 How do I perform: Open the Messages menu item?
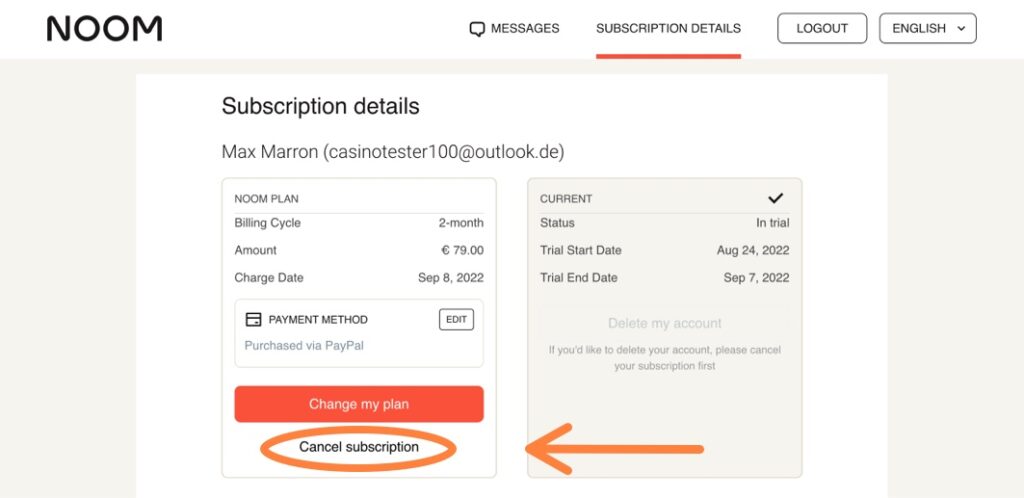click(515, 29)
